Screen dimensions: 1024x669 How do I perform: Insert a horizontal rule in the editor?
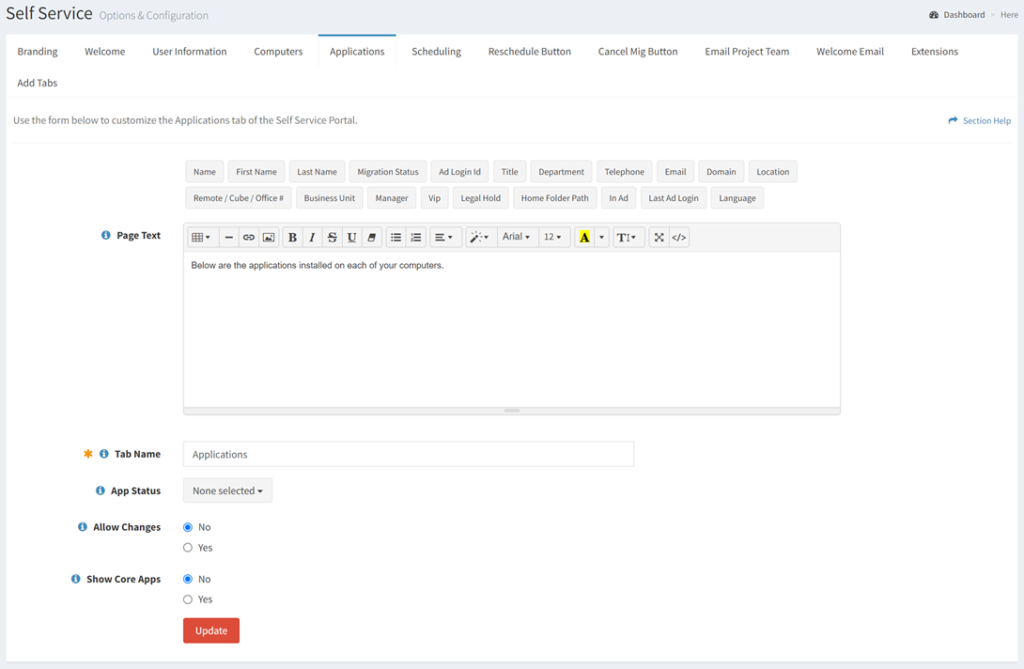[x=228, y=237]
